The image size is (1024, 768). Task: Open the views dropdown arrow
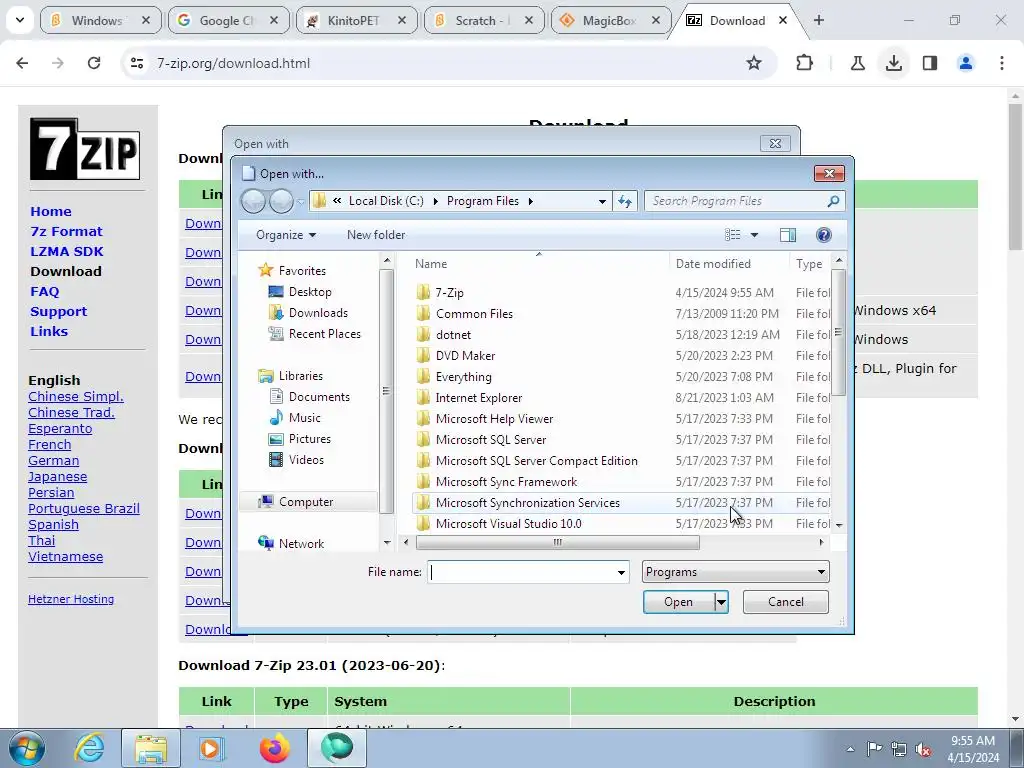coord(754,235)
